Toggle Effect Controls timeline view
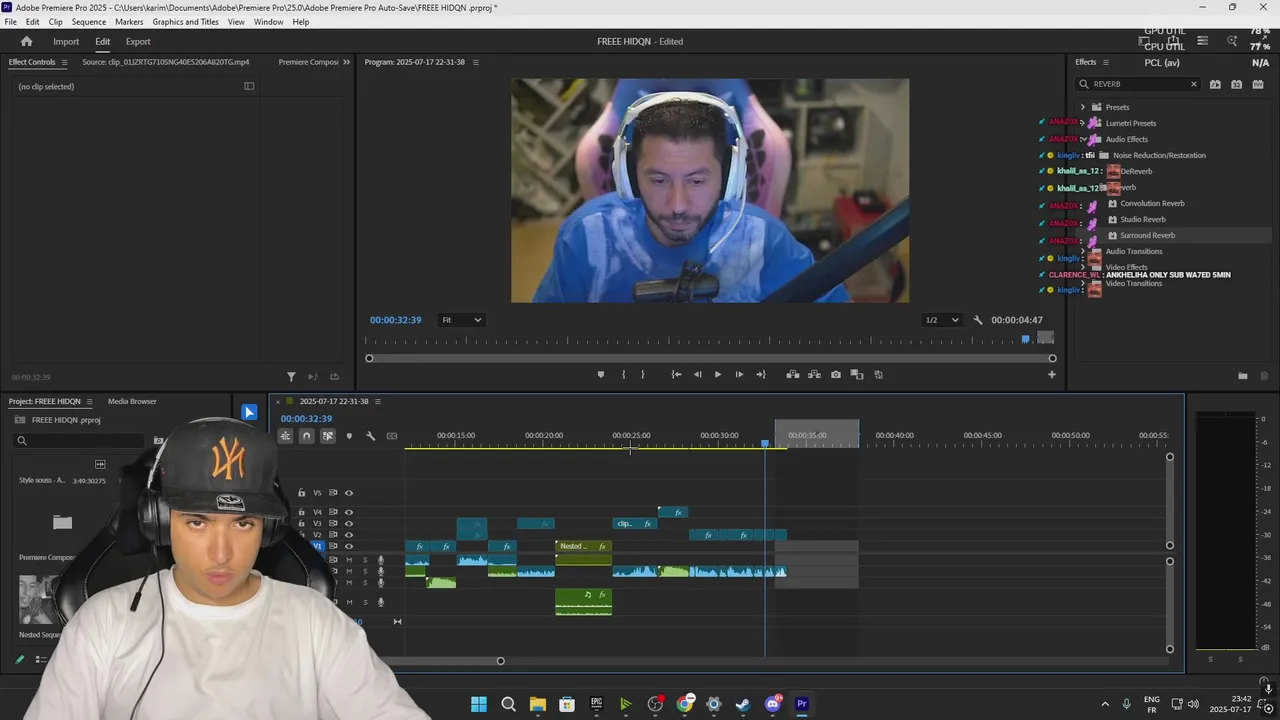Screen dimensions: 1280x720 coord(249,86)
